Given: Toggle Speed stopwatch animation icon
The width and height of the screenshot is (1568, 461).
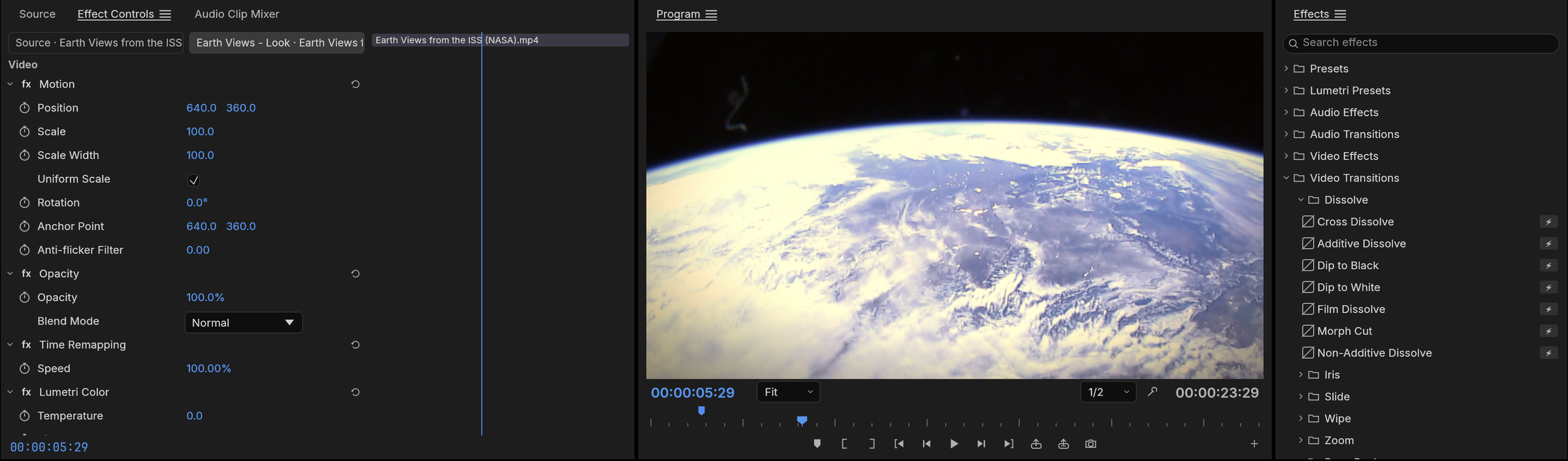Looking at the screenshot, I should 24,368.
